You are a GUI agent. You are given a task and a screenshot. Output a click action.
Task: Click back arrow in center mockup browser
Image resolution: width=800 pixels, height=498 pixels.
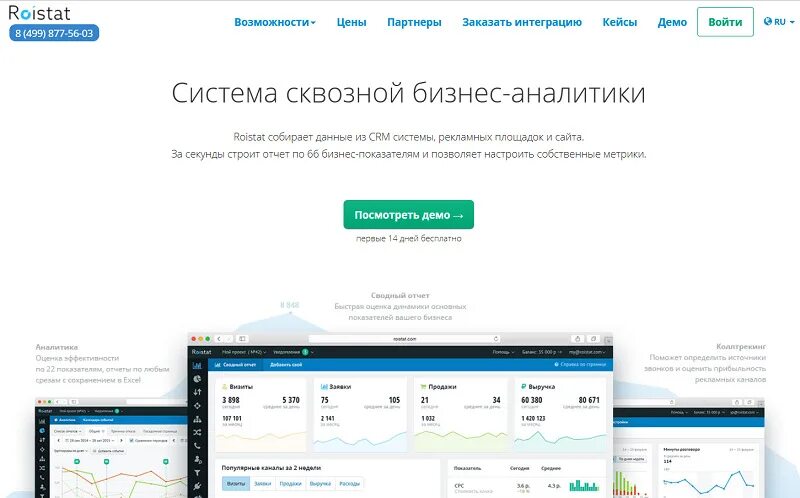point(219,339)
